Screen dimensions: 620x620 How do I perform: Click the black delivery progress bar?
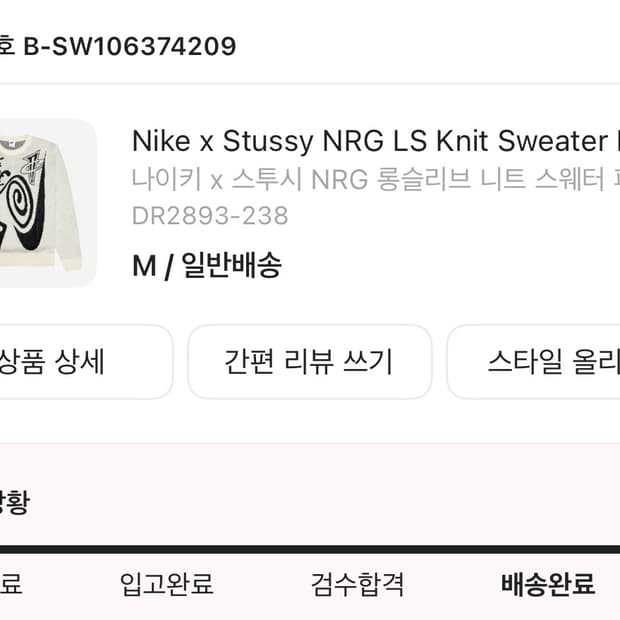coord(310,549)
